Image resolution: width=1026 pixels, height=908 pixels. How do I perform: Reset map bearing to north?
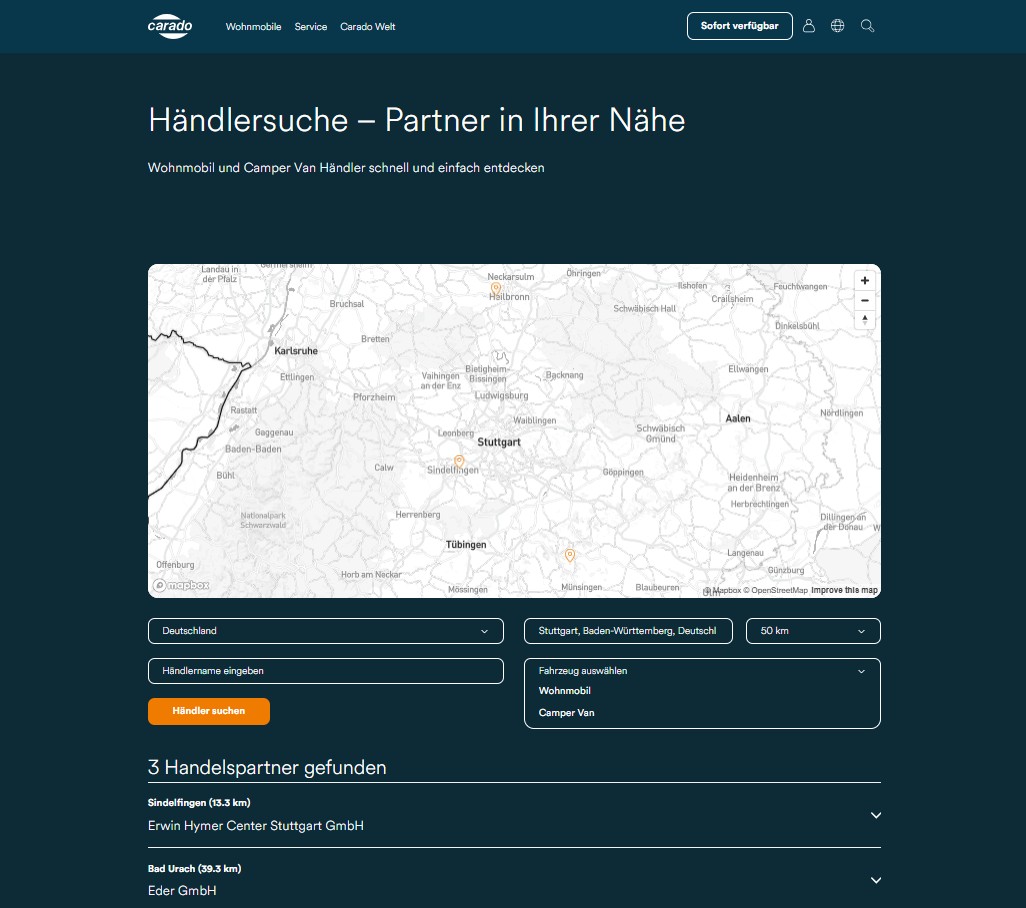pos(864,320)
